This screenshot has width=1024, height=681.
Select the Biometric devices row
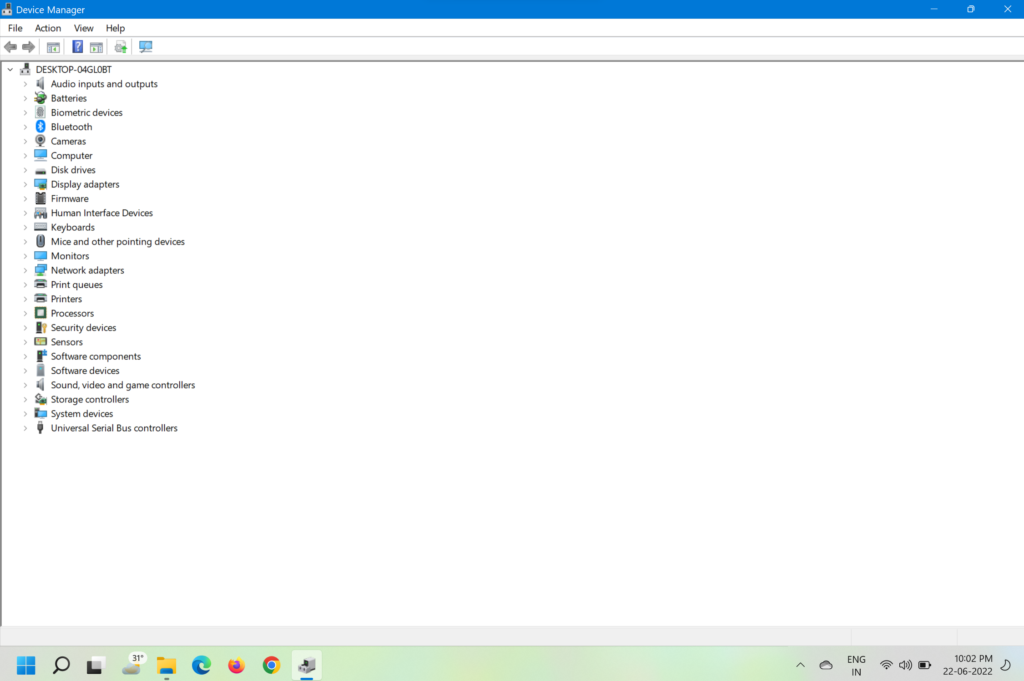click(x=87, y=112)
